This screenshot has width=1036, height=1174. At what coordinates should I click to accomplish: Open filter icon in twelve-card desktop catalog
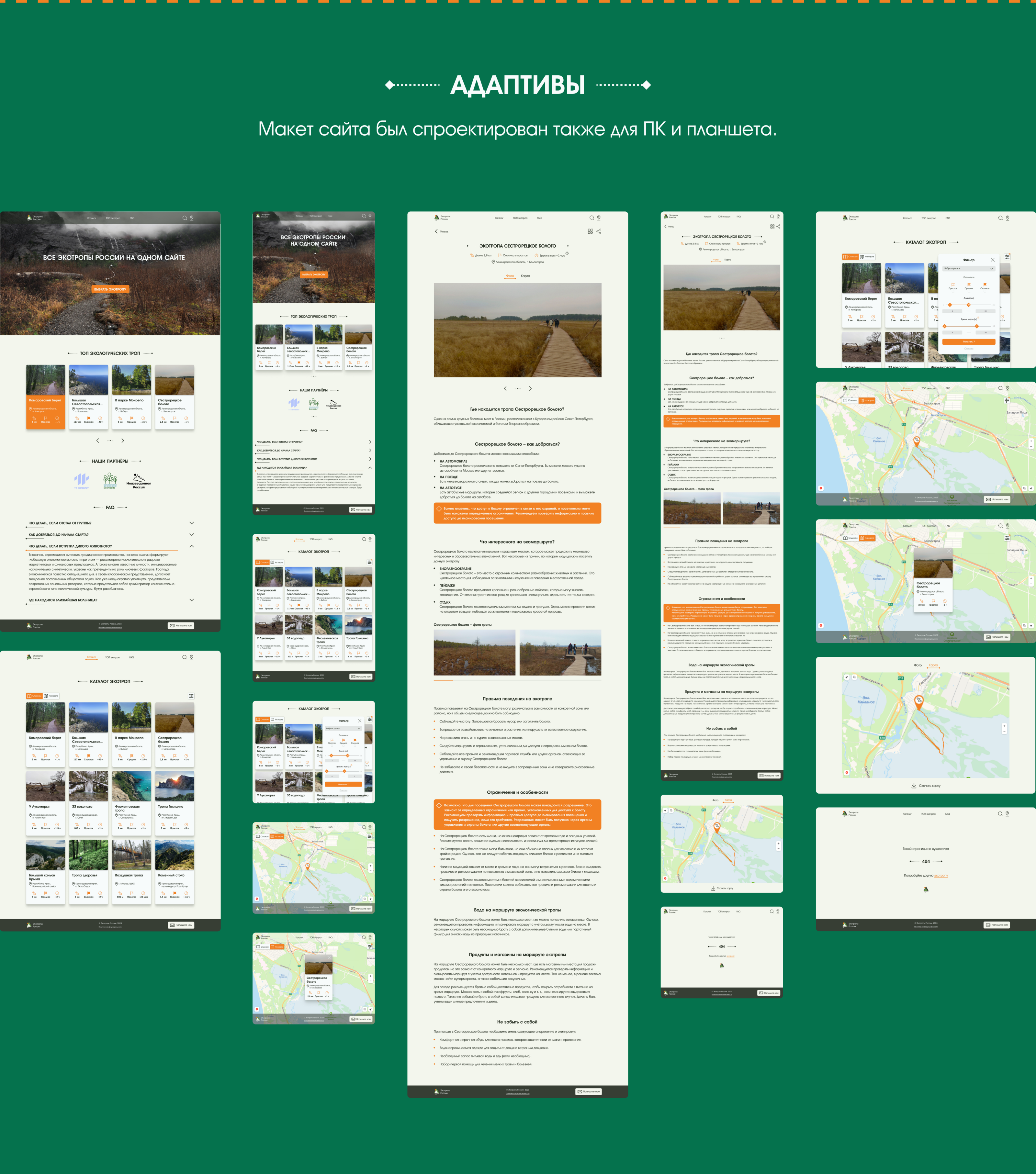tap(191, 696)
